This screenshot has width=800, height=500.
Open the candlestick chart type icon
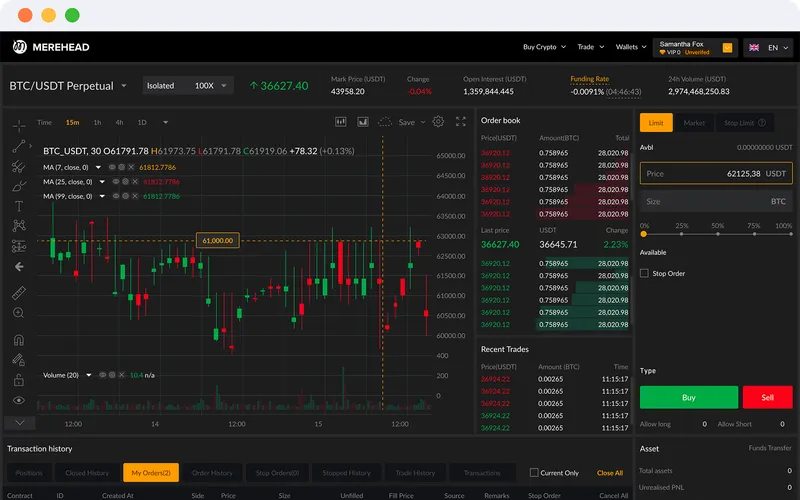coord(341,122)
